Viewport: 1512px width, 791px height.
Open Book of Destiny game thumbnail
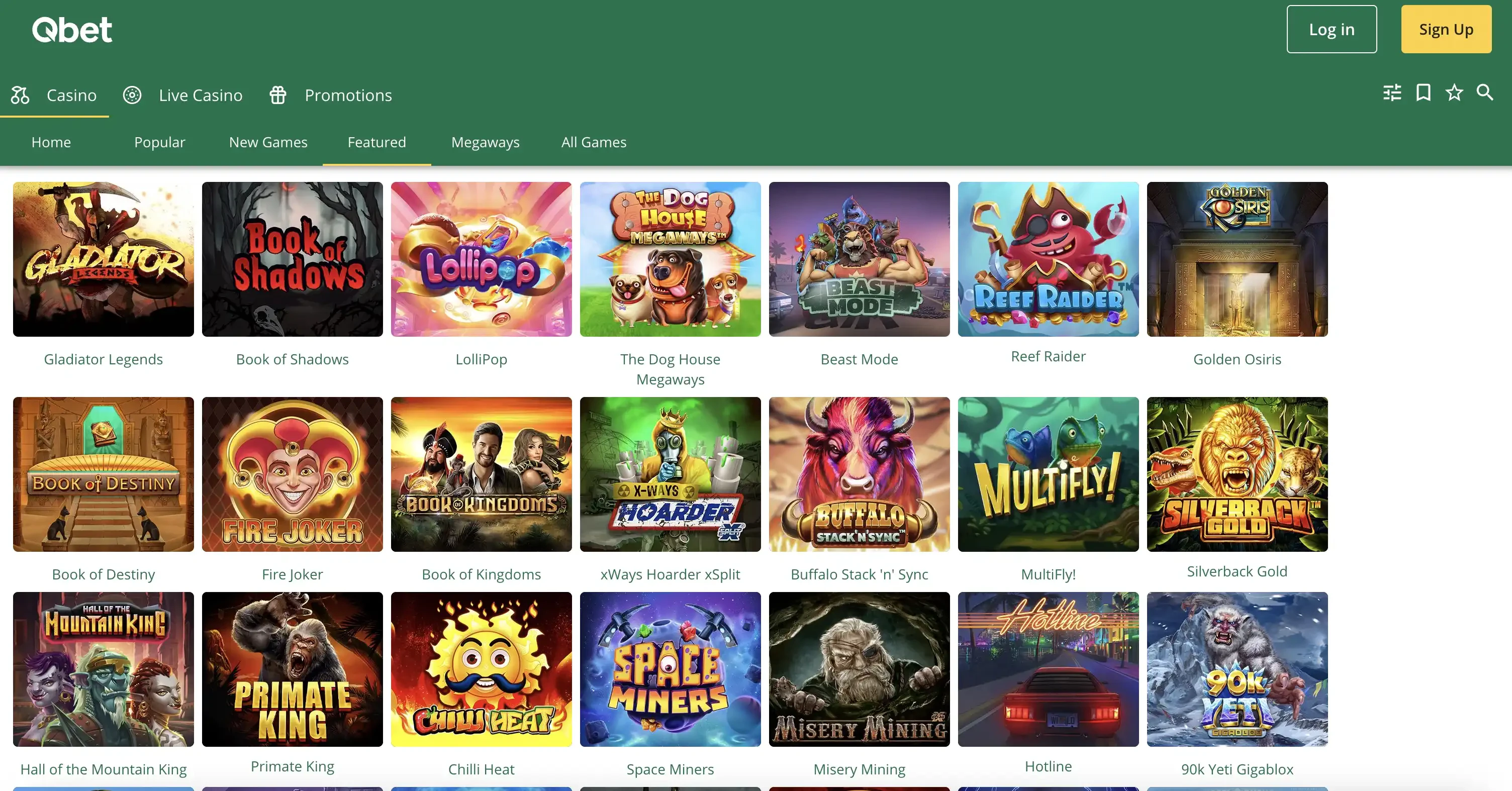tap(104, 474)
